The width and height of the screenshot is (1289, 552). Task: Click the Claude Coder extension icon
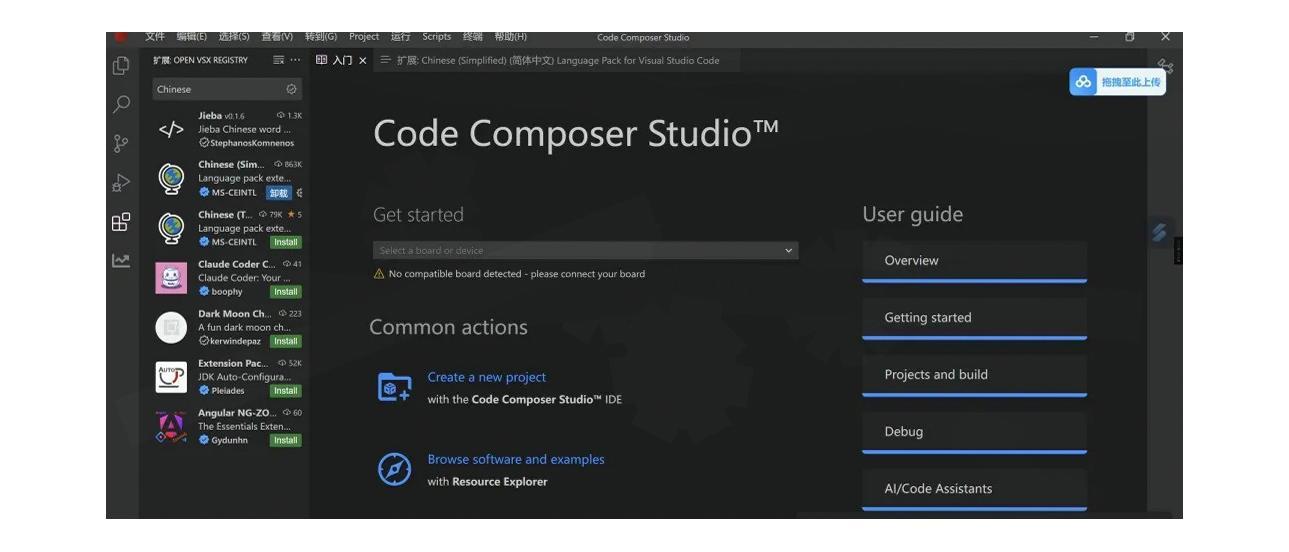[171, 277]
